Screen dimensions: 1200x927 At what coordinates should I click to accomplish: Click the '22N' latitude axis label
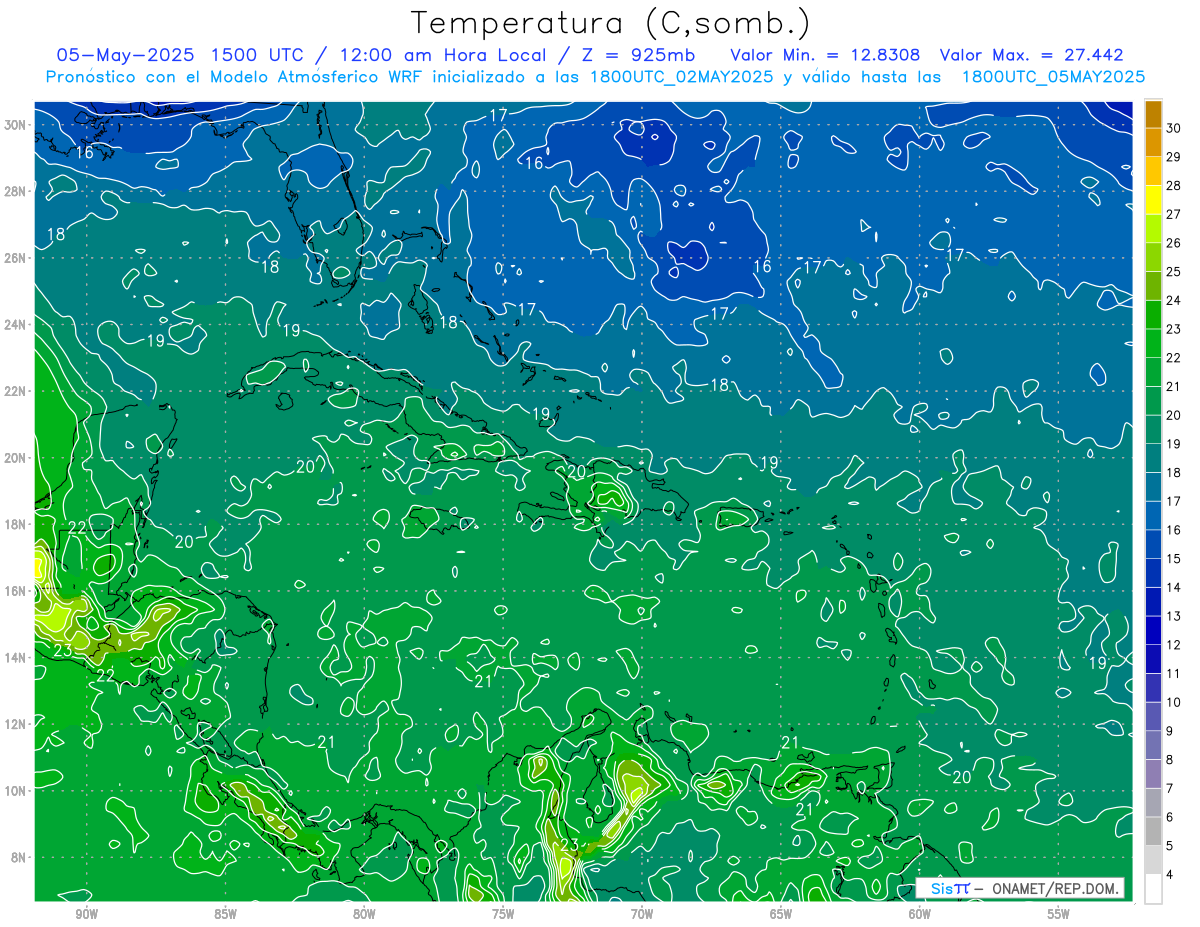pyautogui.click(x=17, y=391)
